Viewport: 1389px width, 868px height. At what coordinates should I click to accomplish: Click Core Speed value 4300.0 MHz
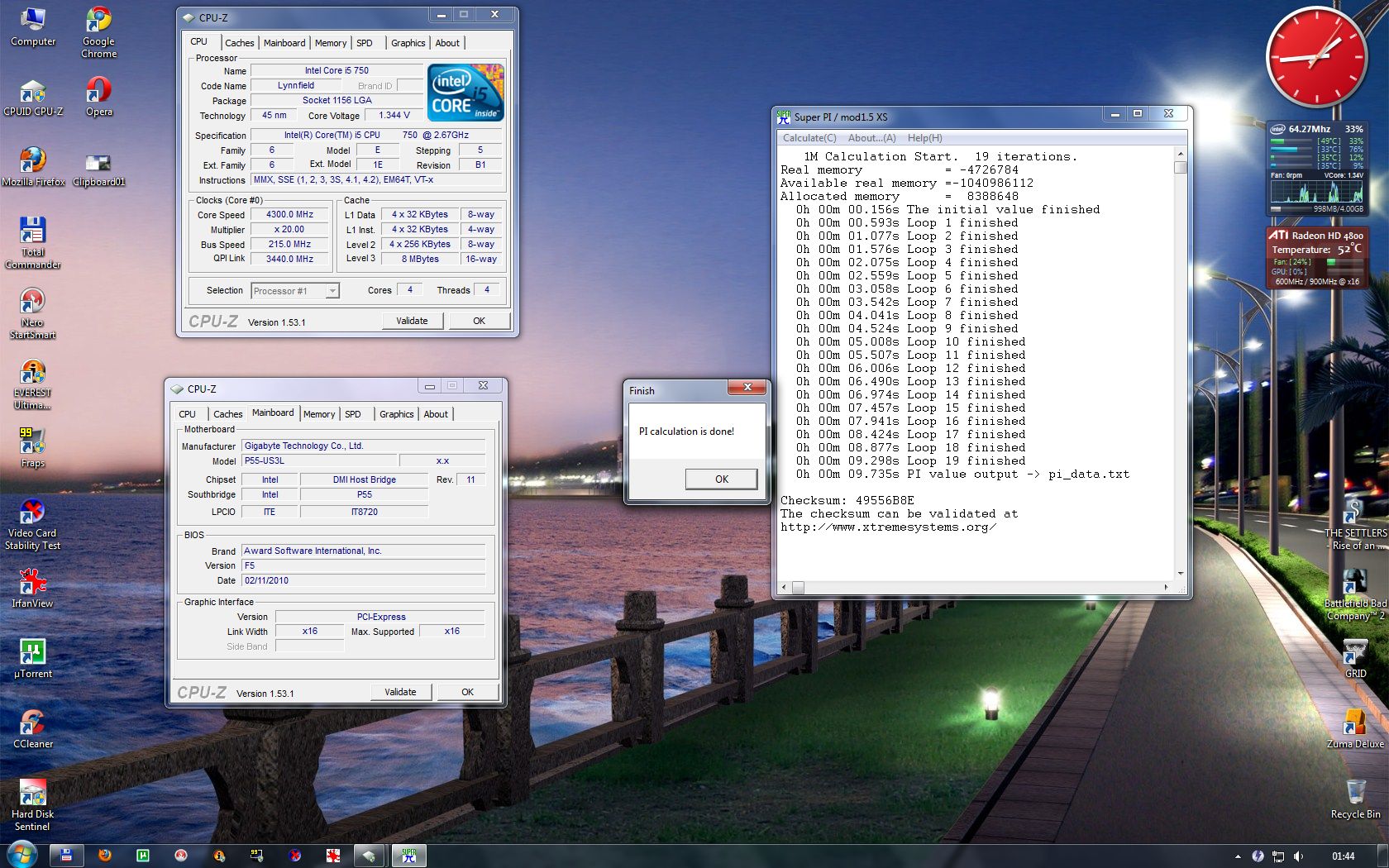[x=289, y=214]
